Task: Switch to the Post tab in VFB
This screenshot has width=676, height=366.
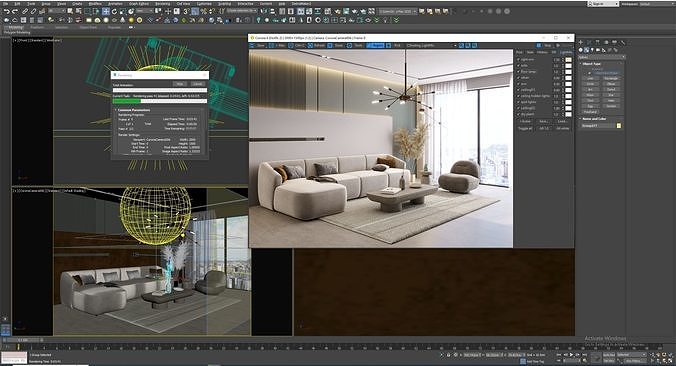Action: pyautogui.click(x=519, y=52)
